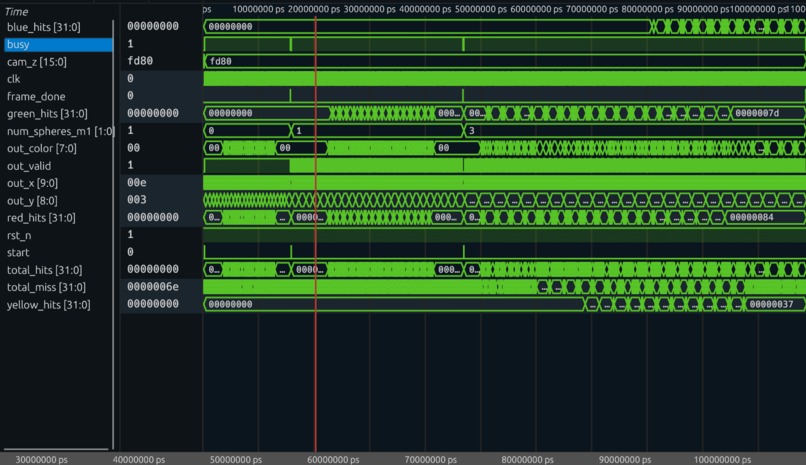The height and width of the screenshot is (465, 806).
Task: Select the out_valid signal
Action: (x=29, y=166)
